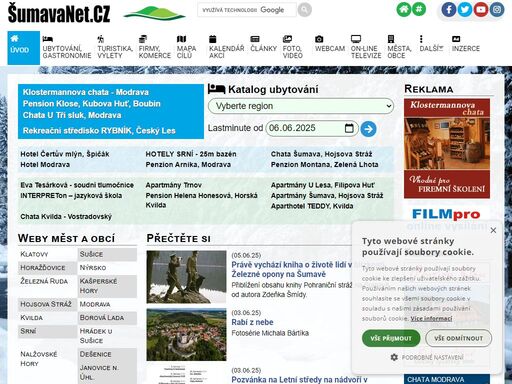Open Ubytování, Gastronomie menu
The width and height of the screenshot is (512, 384).
[67, 48]
